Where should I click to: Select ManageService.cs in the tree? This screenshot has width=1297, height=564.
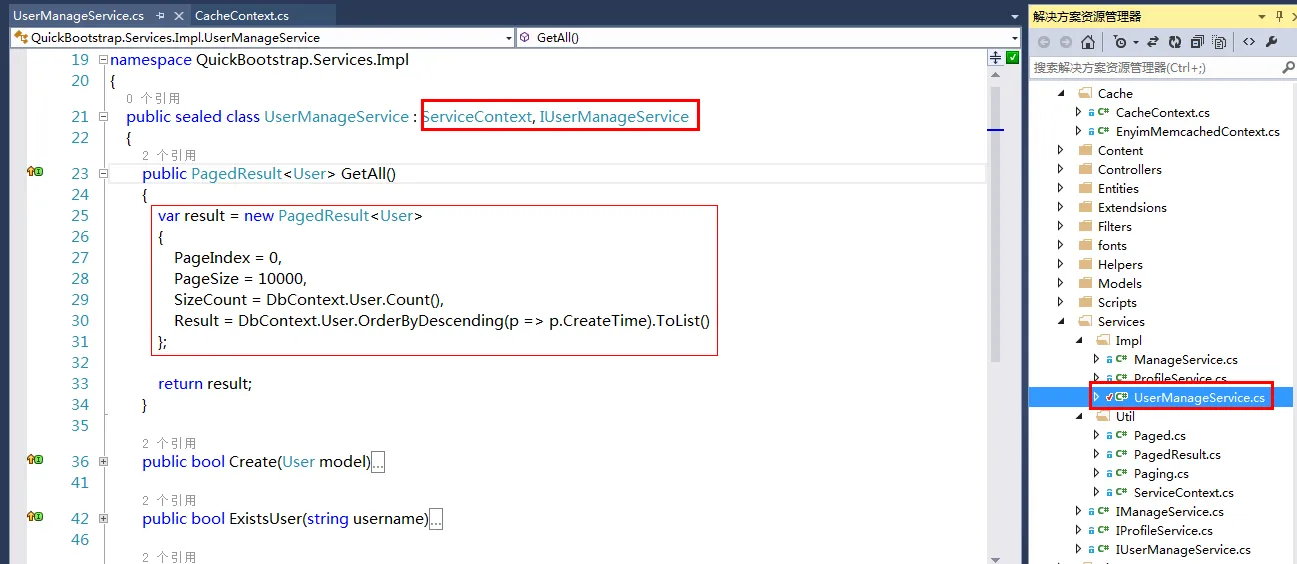(x=1185, y=359)
